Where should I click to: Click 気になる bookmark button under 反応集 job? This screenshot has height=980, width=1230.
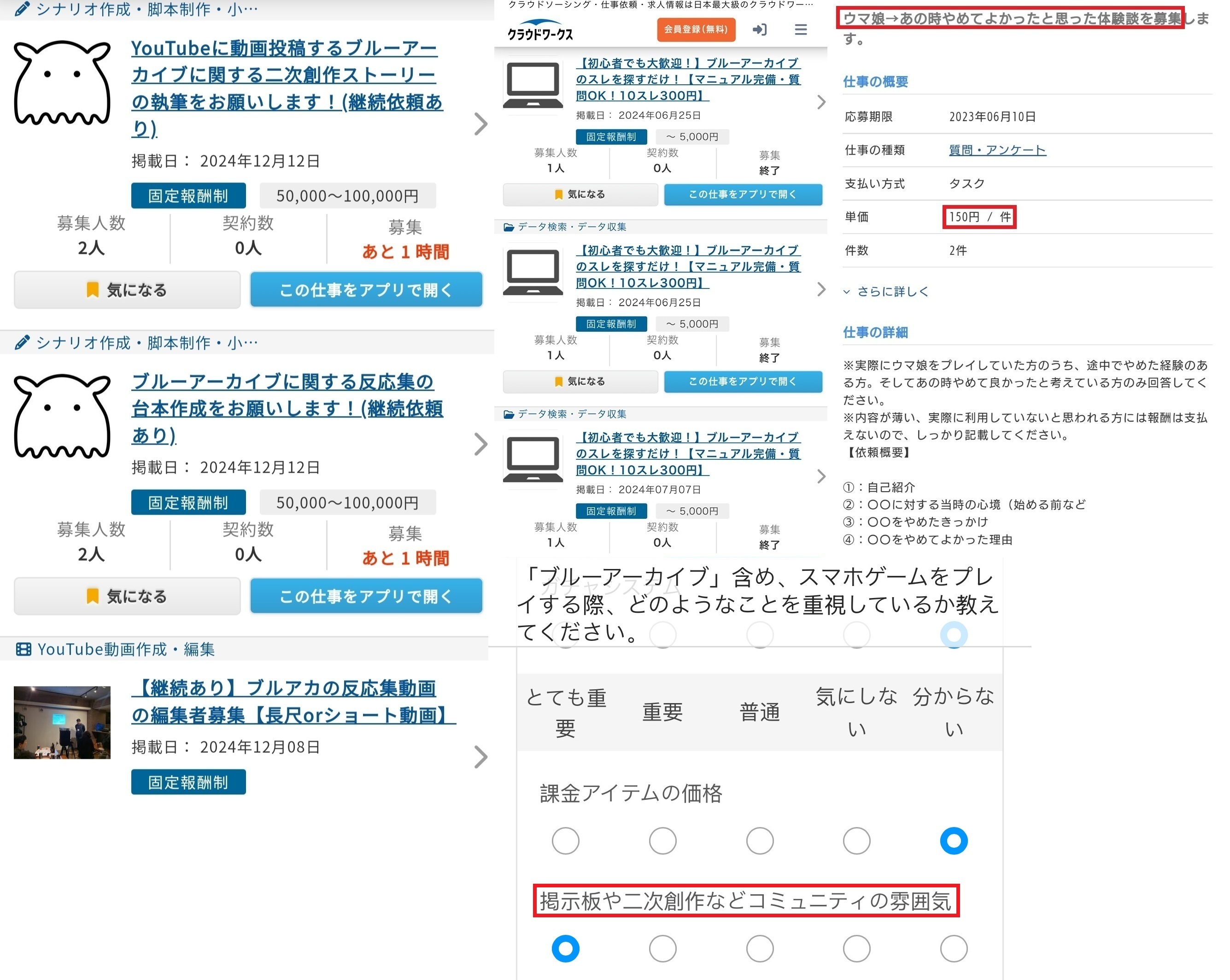tap(127, 596)
